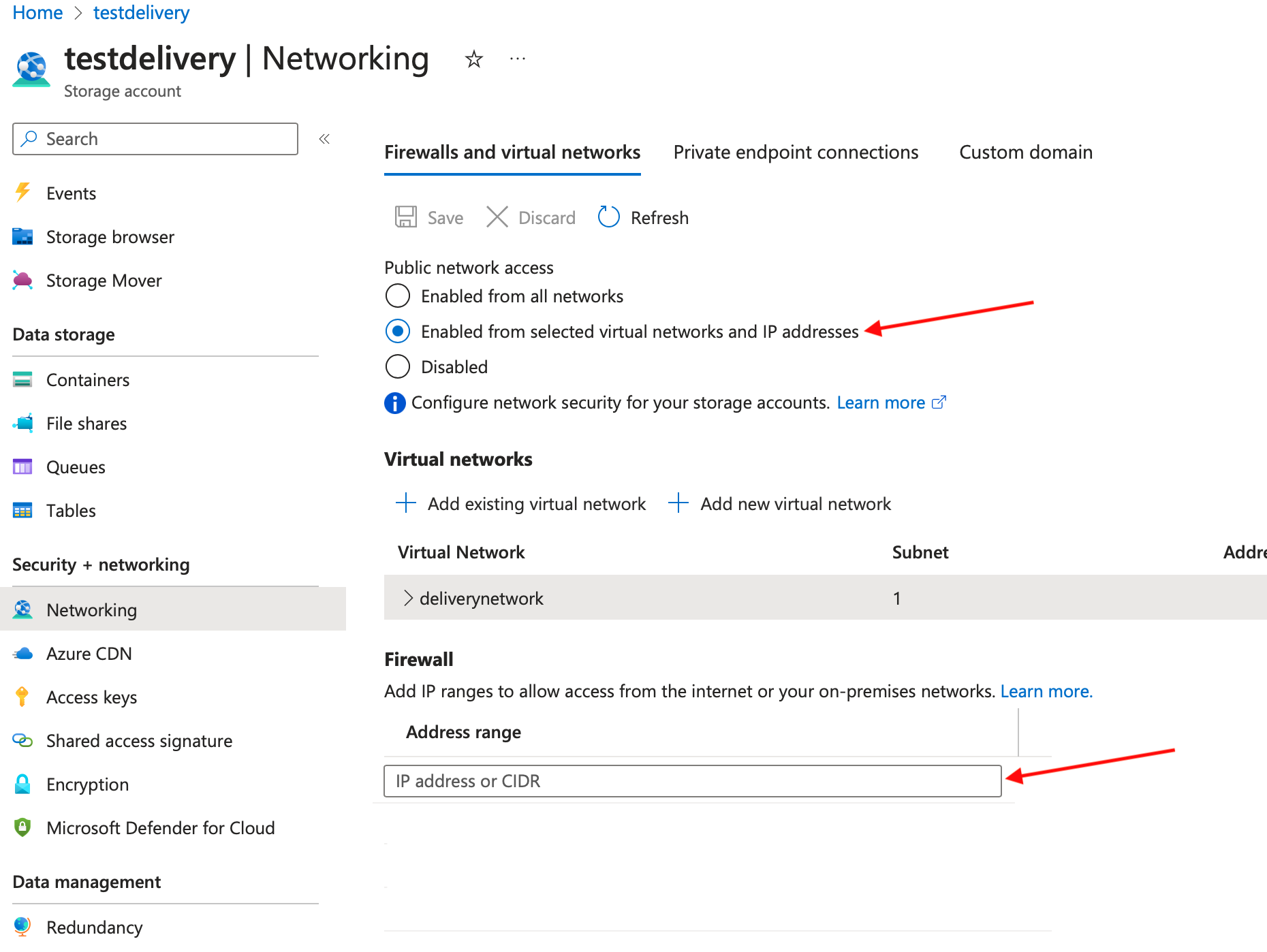Click the Shared access signature link icon
This screenshot has height=952, width=1267.
tap(22, 740)
